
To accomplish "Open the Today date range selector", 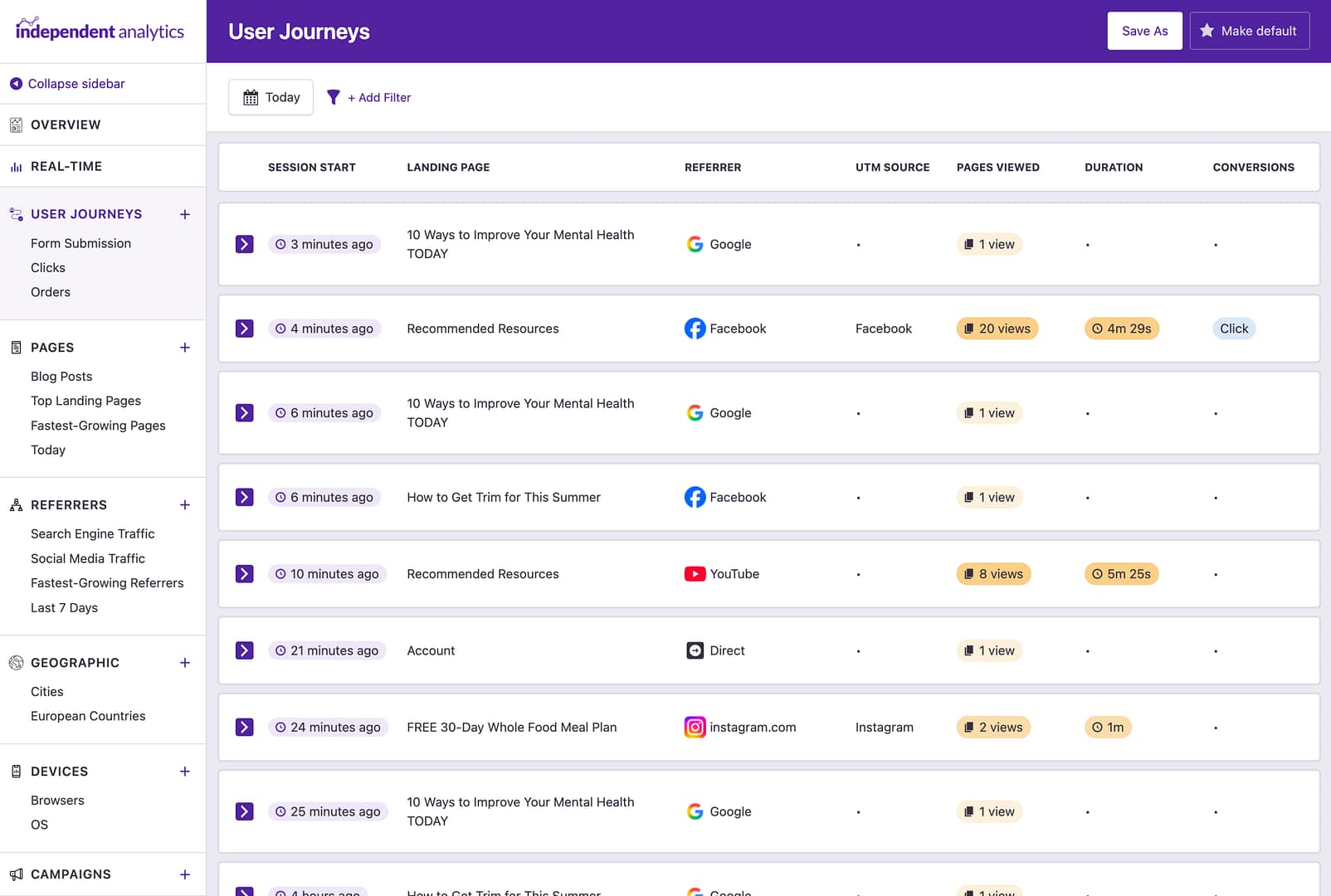I will 271,97.
